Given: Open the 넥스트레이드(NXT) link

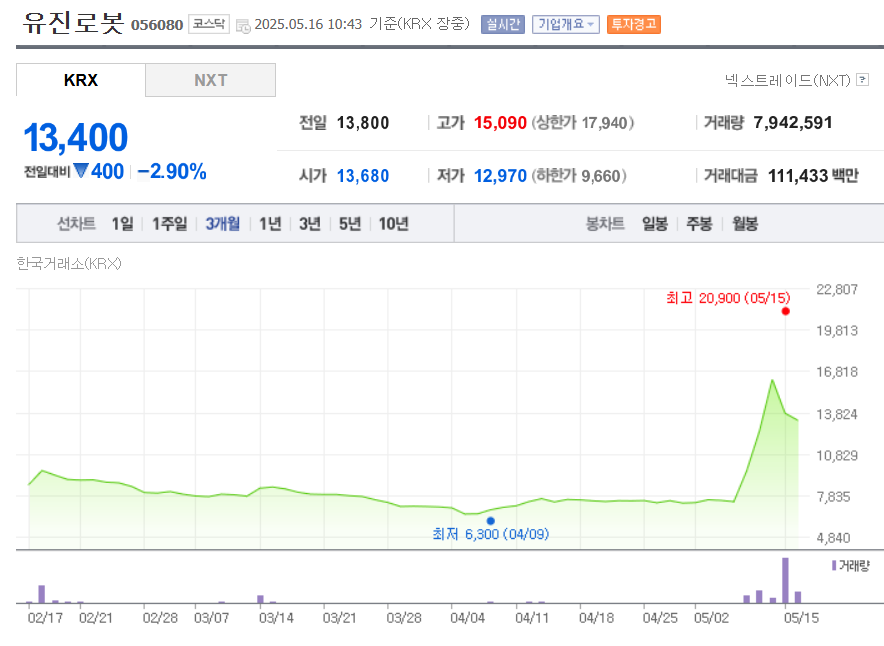Looking at the screenshot, I should 788,80.
